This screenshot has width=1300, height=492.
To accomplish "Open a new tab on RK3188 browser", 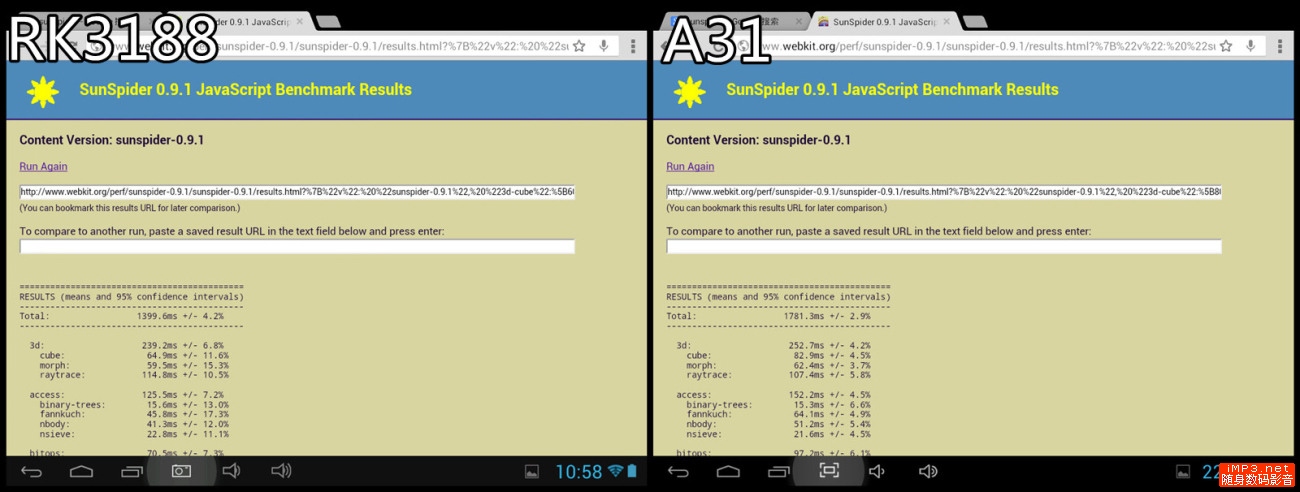I will point(327,21).
